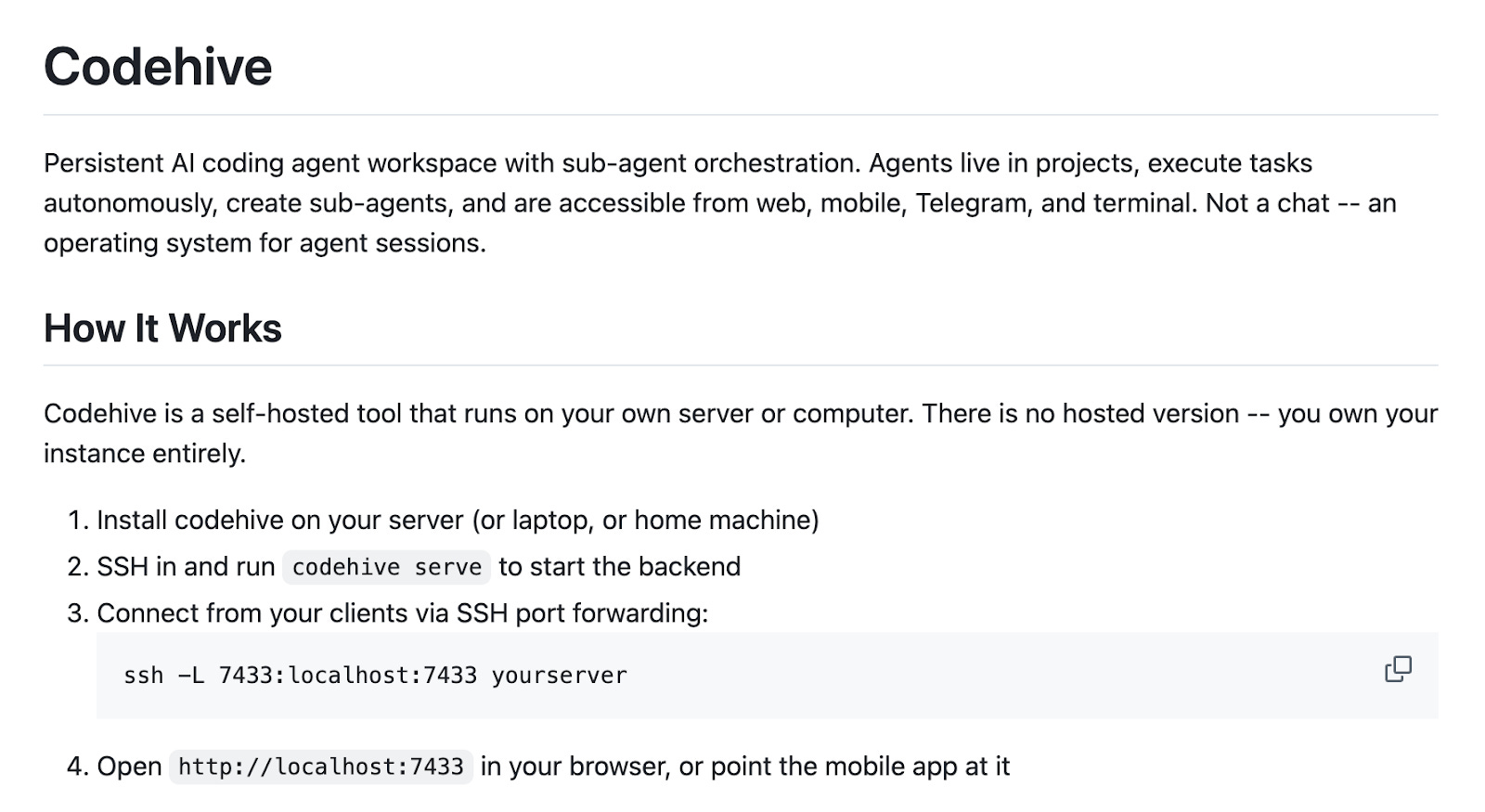Click the inline code 'codehive serve'
The image size is (1485, 812).
click(x=387, y=567)
